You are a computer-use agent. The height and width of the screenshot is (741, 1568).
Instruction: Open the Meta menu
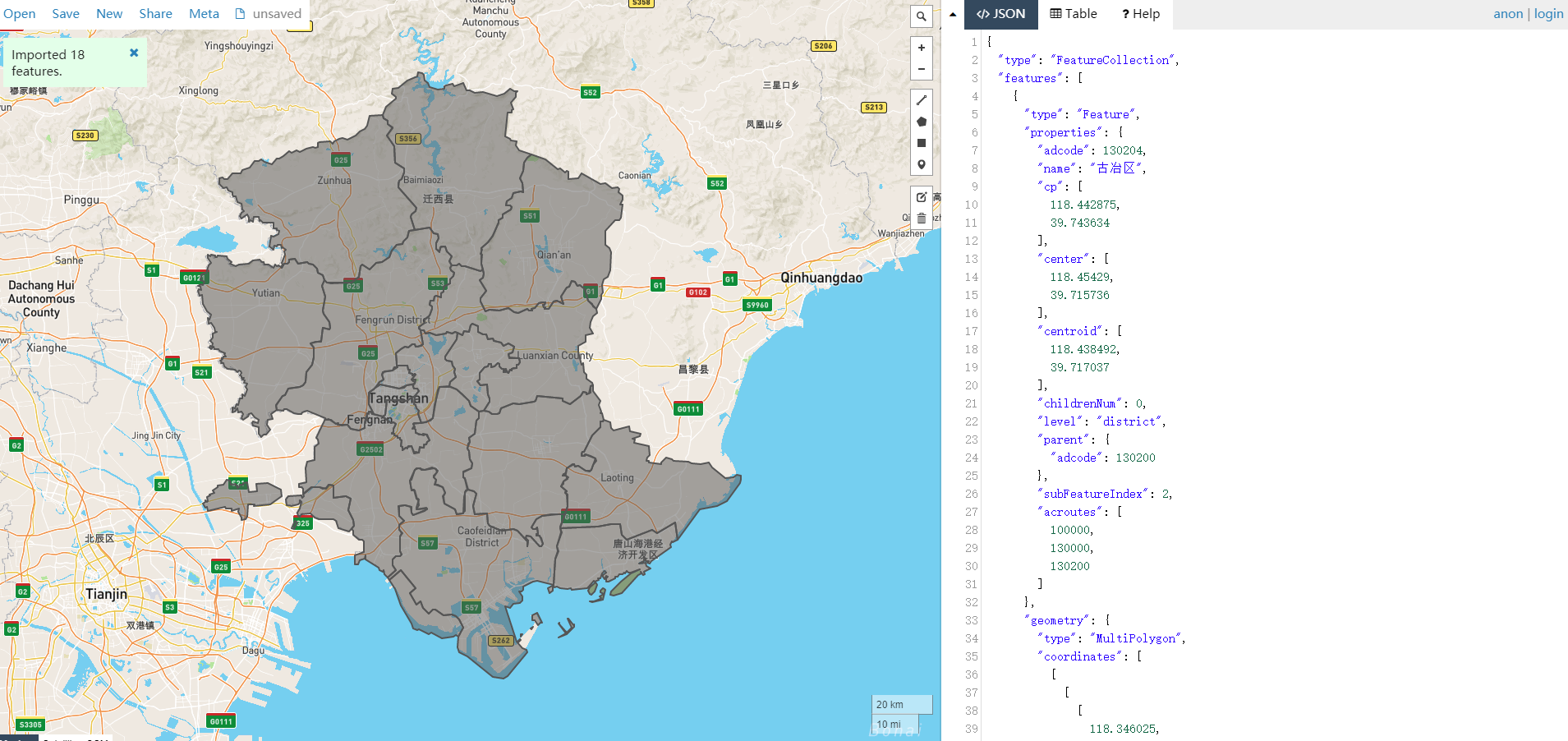coord(203,13)
